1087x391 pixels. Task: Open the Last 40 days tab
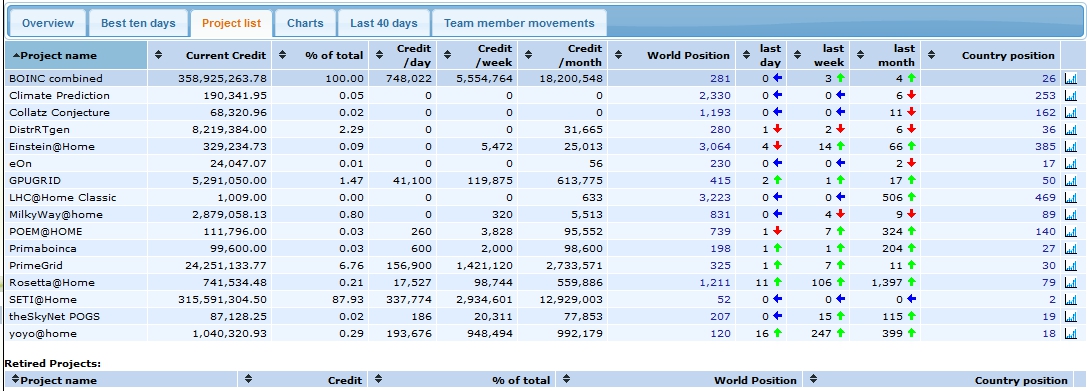pyautogui.click(x=383, y=23)
